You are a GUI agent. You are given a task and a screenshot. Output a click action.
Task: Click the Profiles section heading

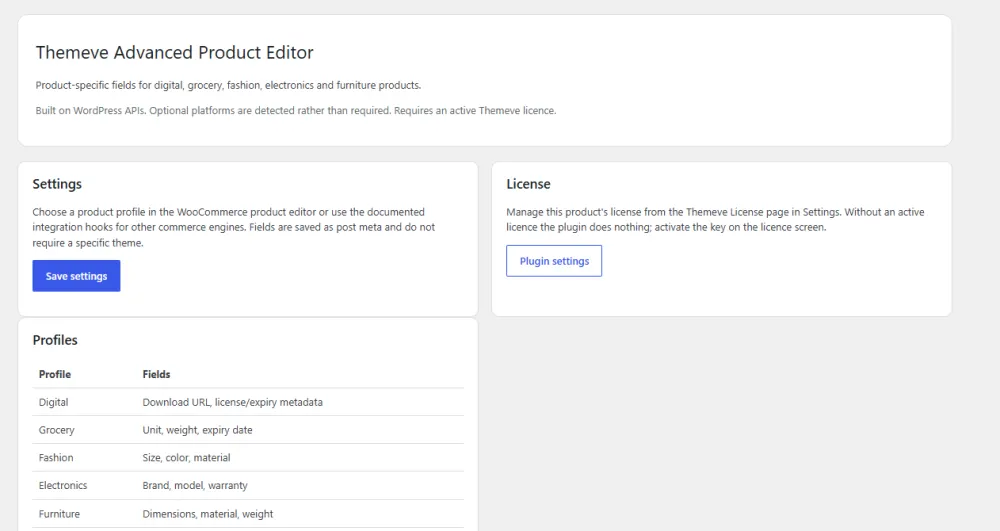tap(55, 340)
